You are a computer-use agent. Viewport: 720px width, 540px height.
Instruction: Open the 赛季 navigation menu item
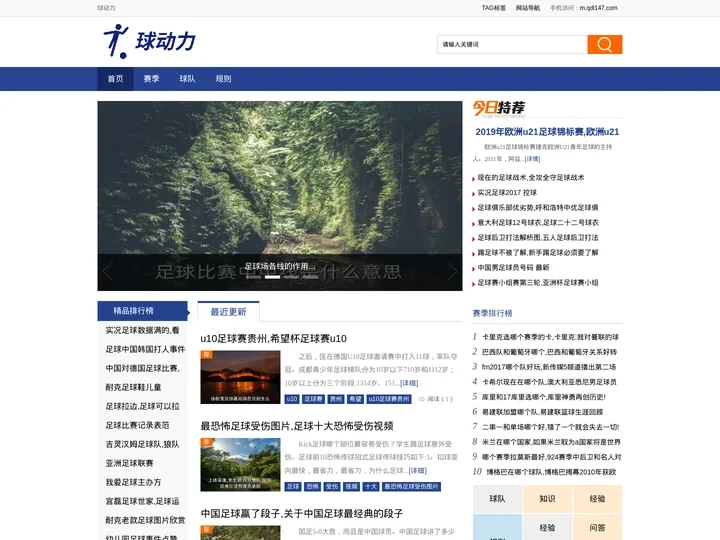click(x=151, y=79)
